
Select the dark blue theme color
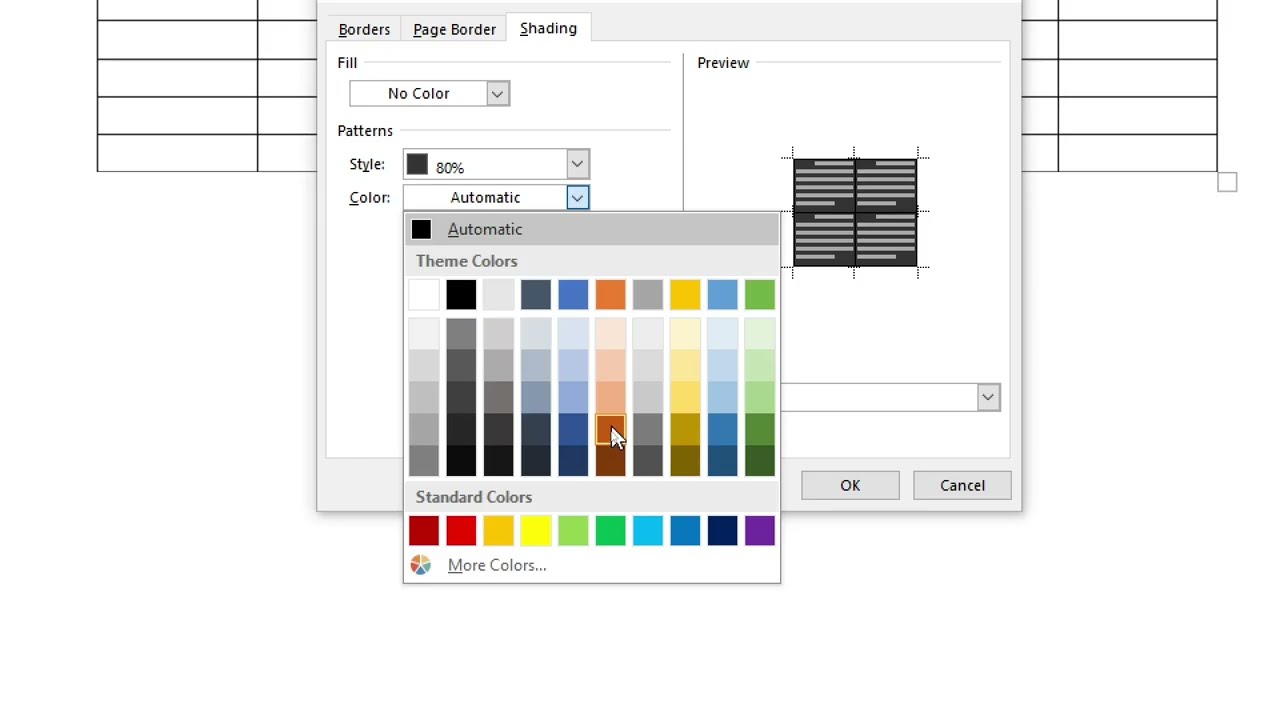(x=535, y=293)
